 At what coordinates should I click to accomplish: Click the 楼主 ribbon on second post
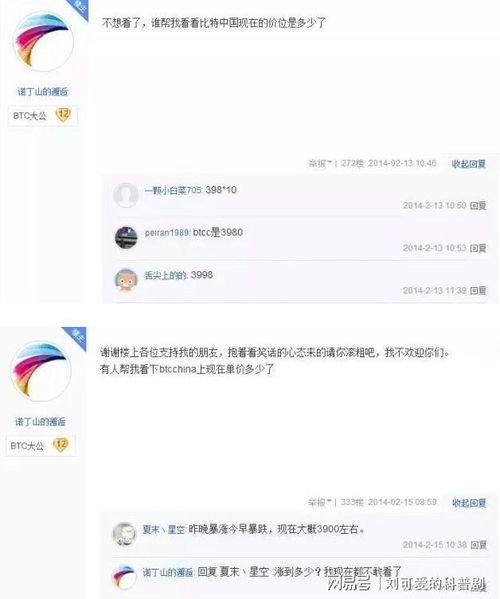(x=76, y=337)
